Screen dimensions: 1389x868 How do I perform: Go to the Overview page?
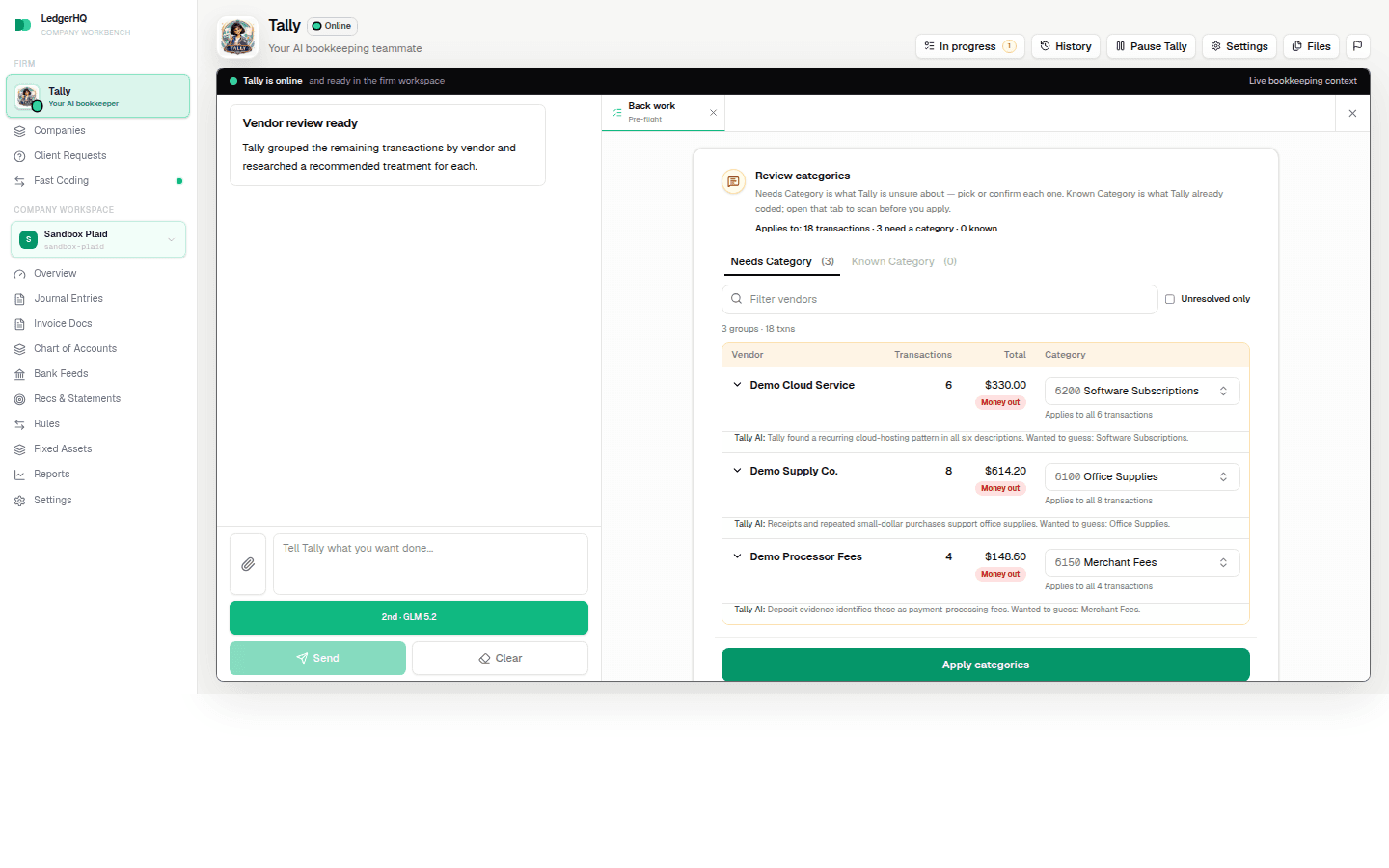coord(55,274)
